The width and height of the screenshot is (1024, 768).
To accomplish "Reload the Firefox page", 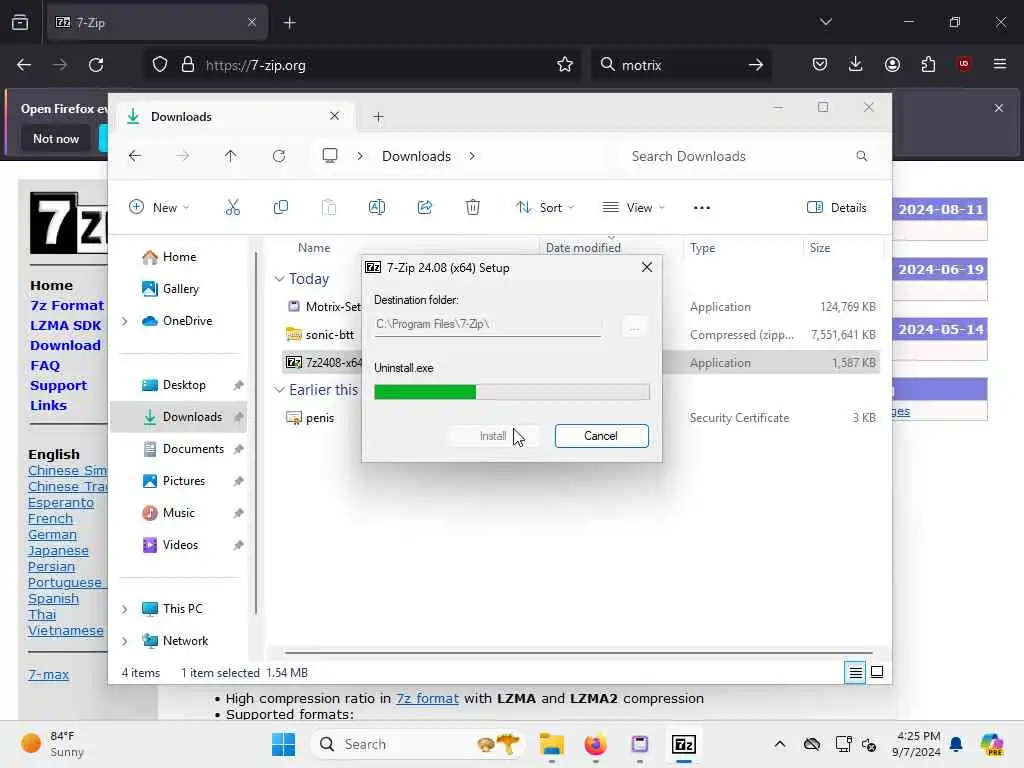I will (96, 65).
